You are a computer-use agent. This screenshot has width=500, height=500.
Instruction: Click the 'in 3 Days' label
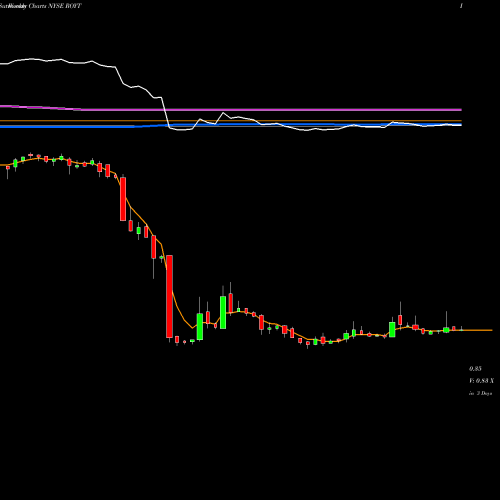(x=480, y=393)
